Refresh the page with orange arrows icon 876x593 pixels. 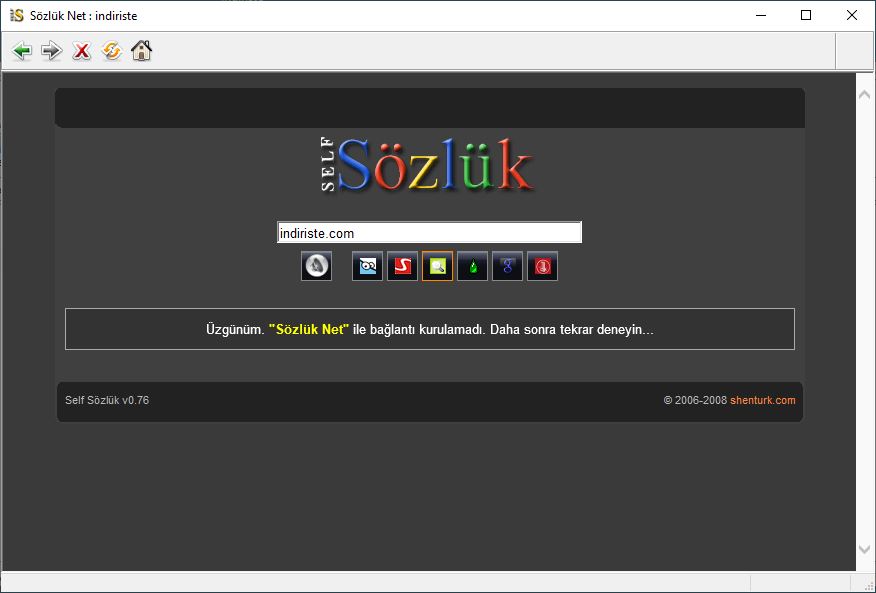pos(112,51)
